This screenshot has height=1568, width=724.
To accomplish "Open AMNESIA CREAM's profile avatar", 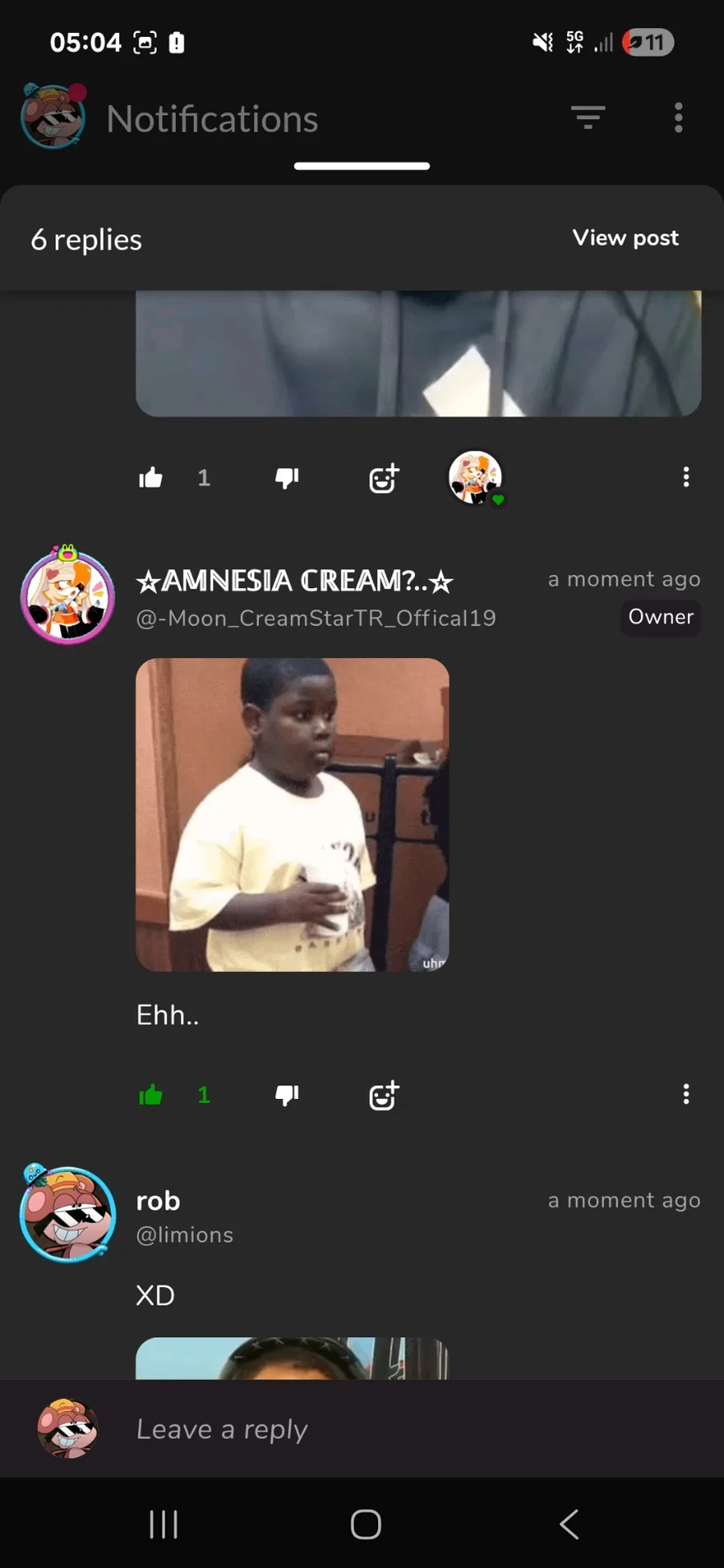I will point(68,595).
